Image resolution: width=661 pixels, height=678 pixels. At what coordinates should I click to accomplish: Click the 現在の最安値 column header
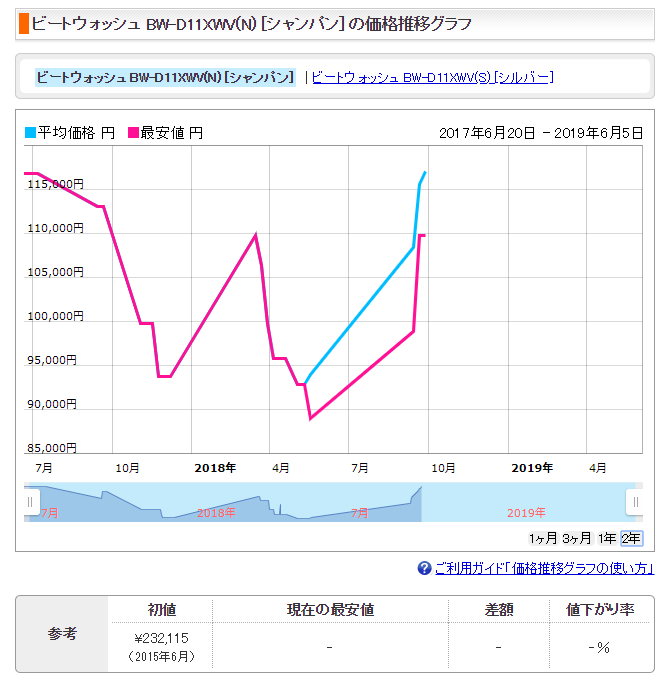pyautogui.click(x=330, y=610)
